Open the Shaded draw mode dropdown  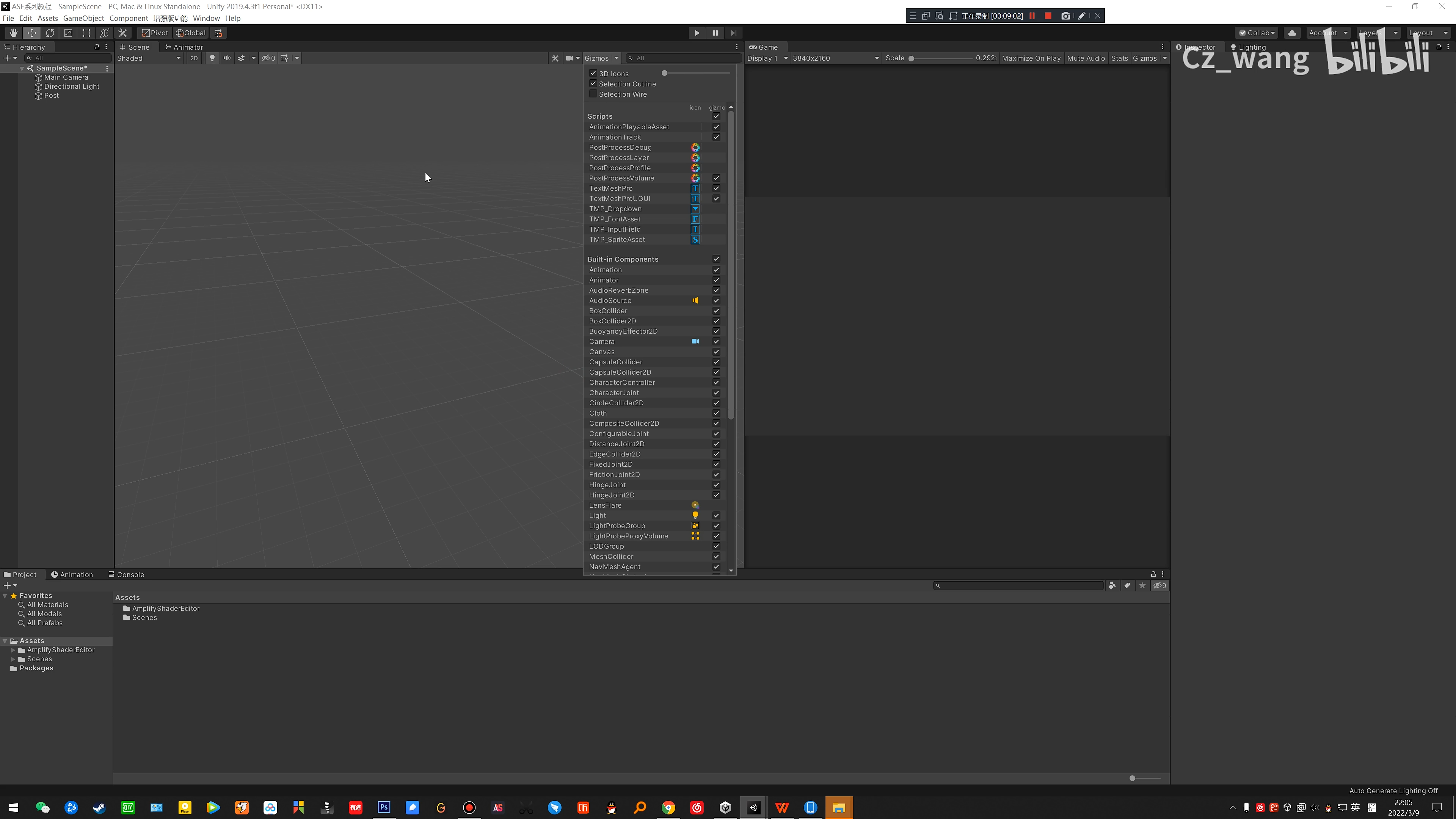[149, 58]
